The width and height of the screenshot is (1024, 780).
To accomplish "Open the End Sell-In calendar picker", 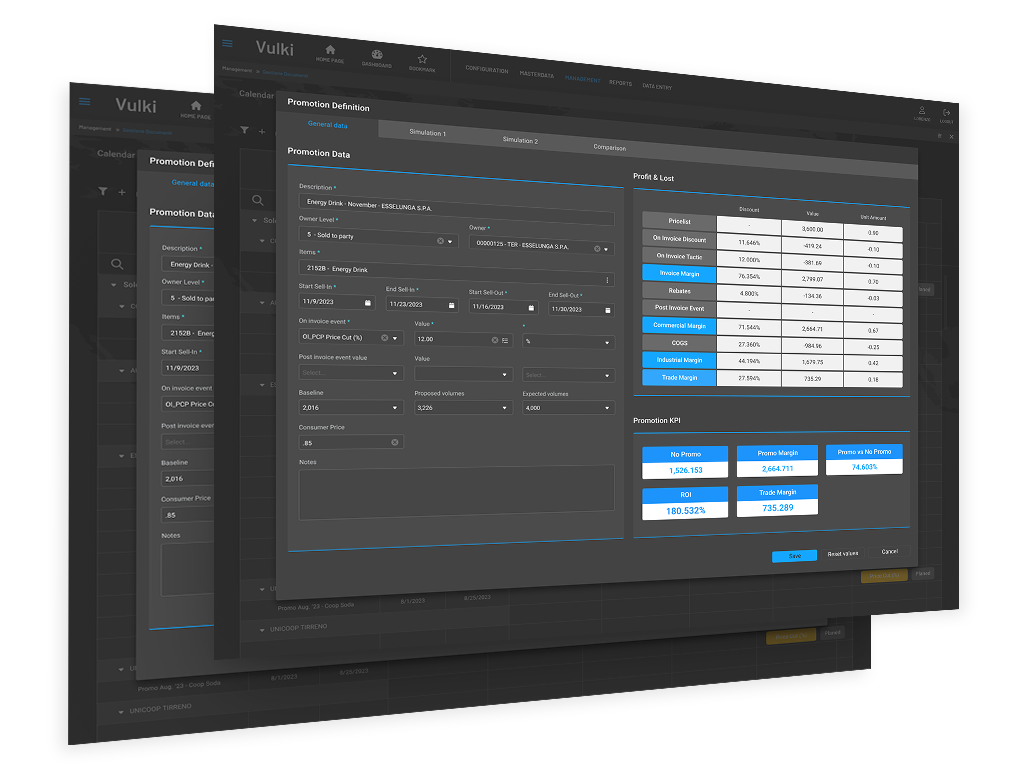I will [451, 305].
